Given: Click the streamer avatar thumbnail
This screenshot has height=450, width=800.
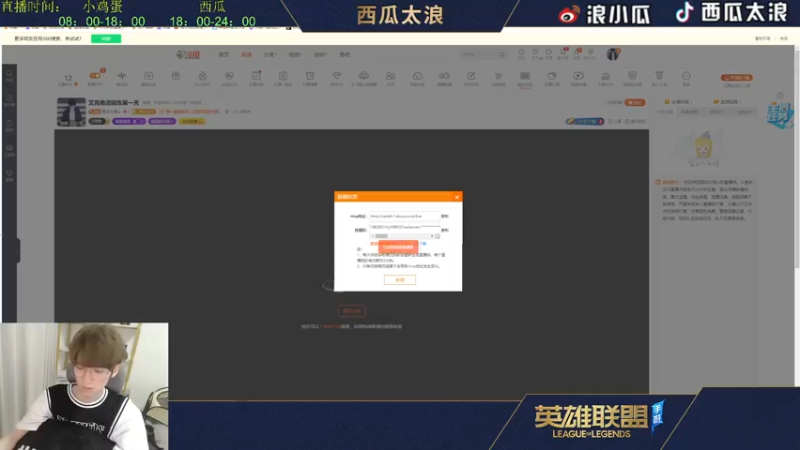Looking at the screenshot, I should click(x=71, y=112).
